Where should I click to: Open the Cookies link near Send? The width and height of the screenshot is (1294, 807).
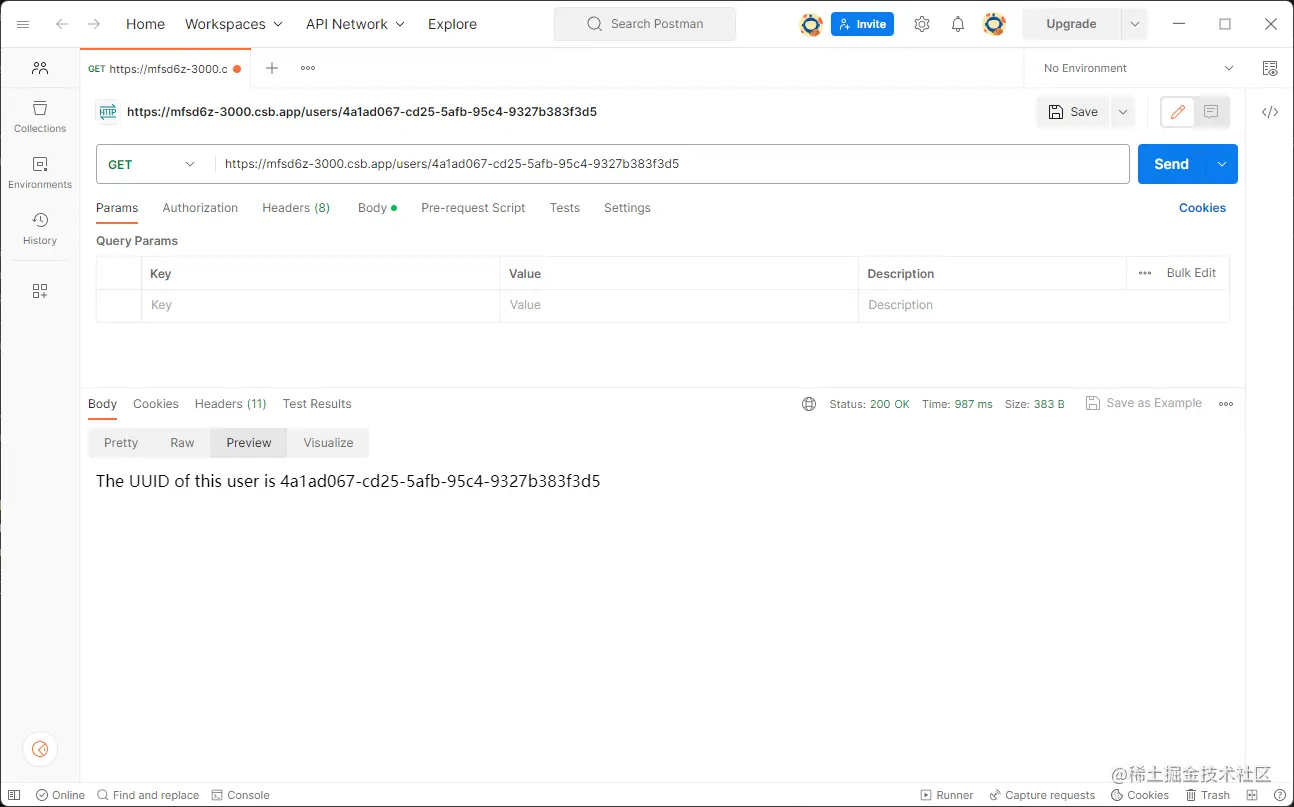pos(1202,208)
